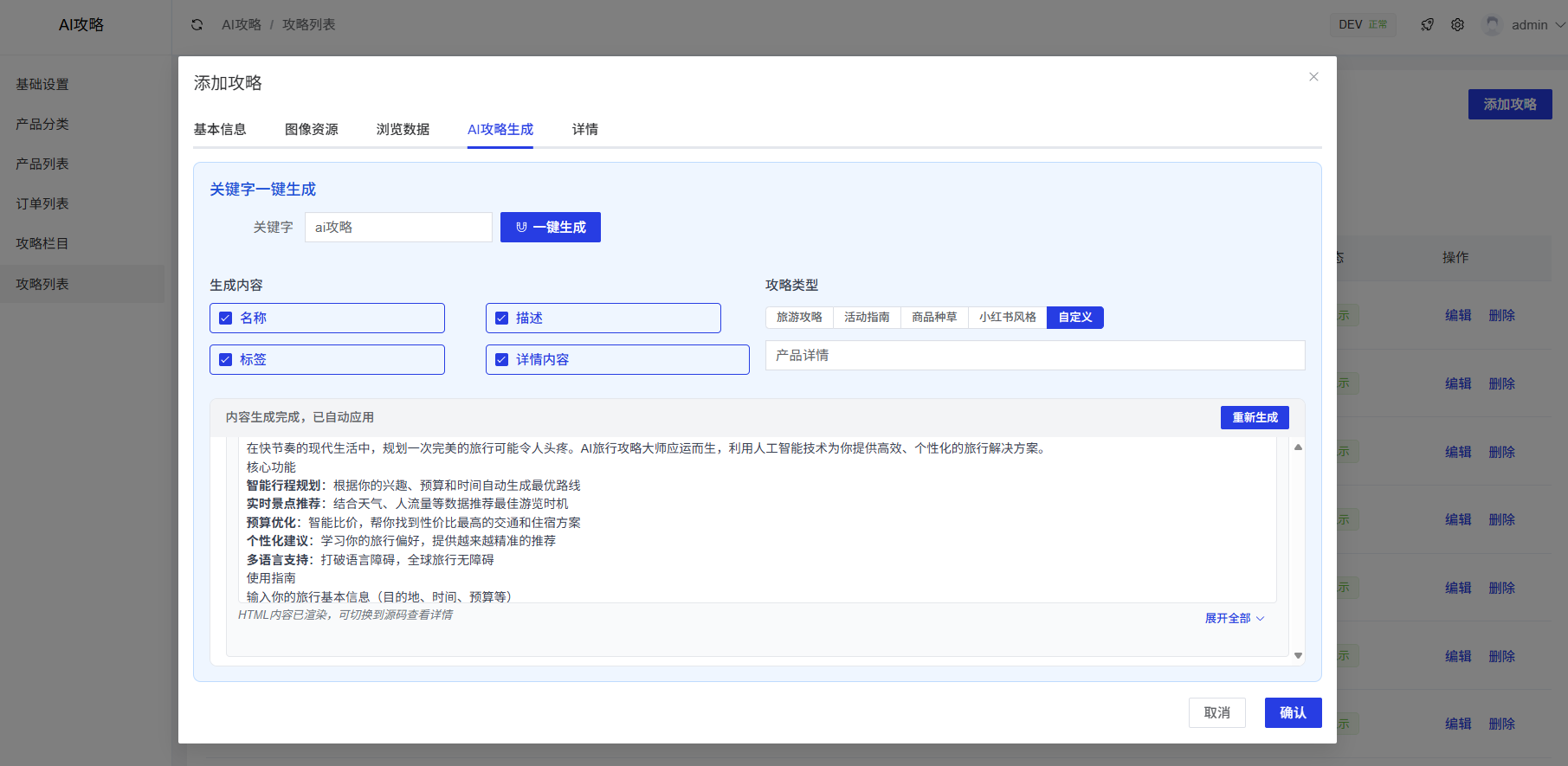Screen dimensions: 1568x766
Task: Toggle the 详情内容 checkbox
Action: point(502,360)
